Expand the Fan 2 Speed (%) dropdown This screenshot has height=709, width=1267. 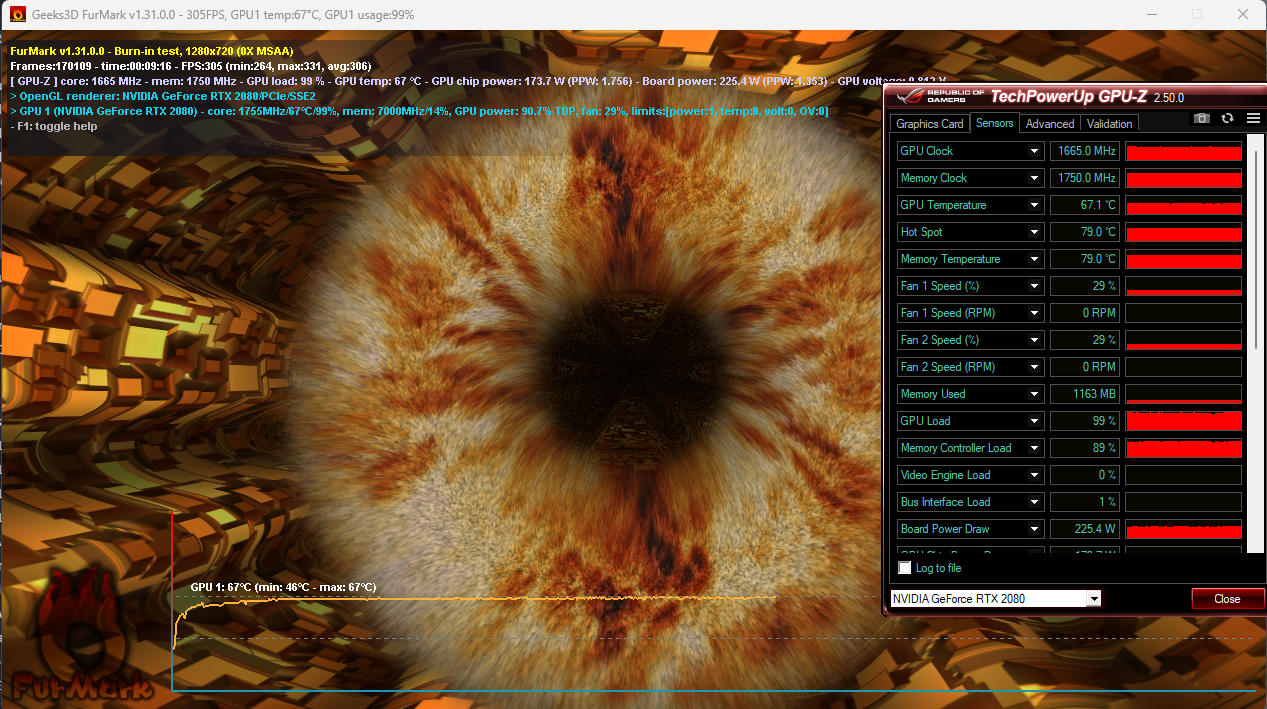pyautogui.click(x=1035, y=340)
